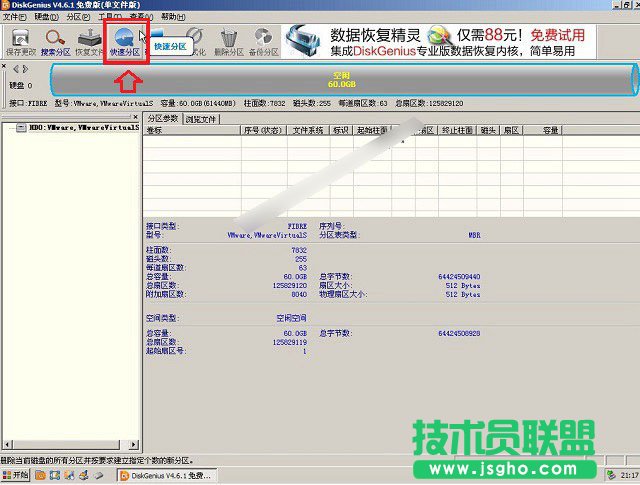Click the first quick launch icon on the taskbar

click(x=40, y=476)
